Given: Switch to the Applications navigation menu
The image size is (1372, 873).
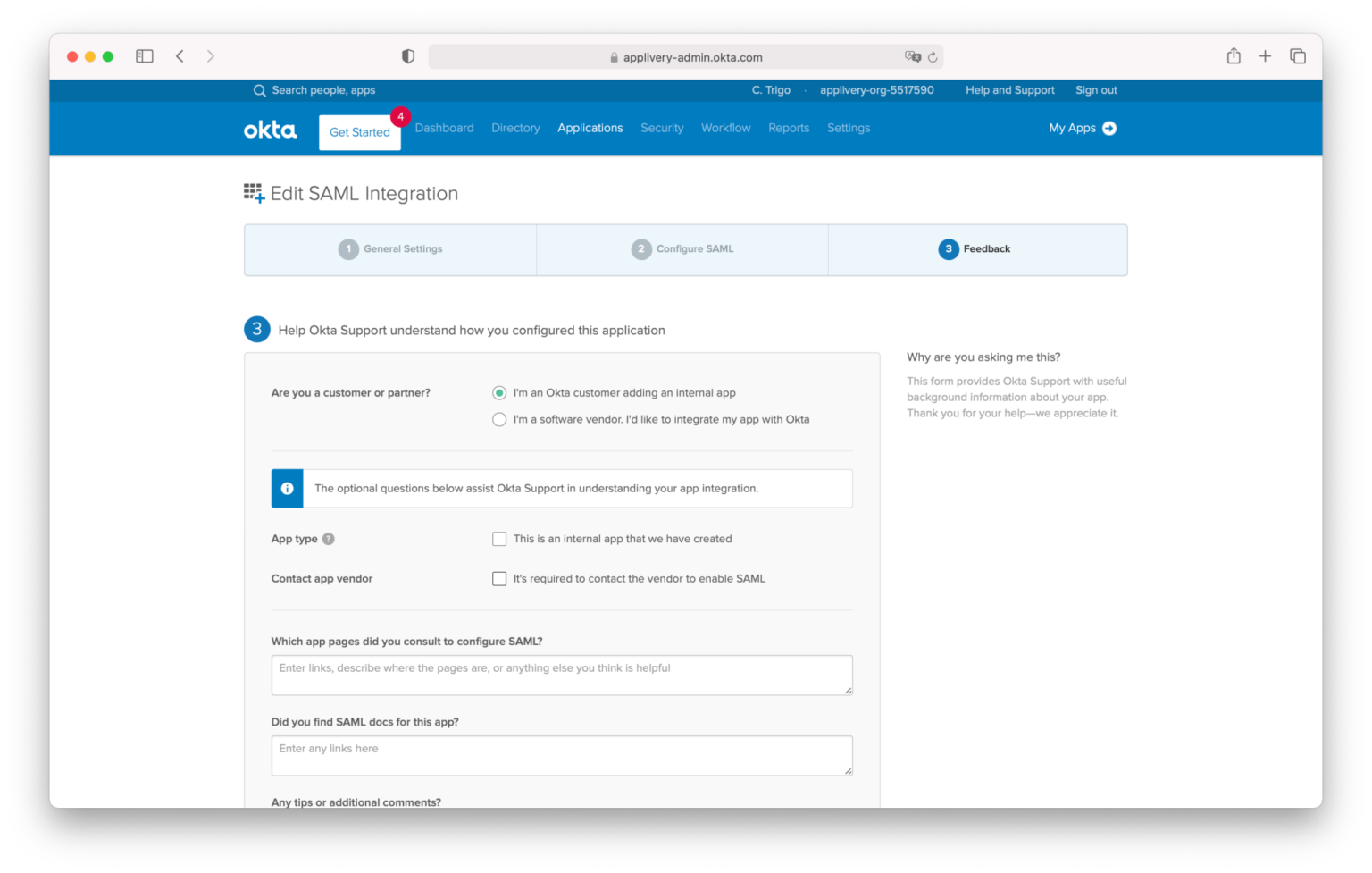Looking at the screenshot, I should point(590,128).
